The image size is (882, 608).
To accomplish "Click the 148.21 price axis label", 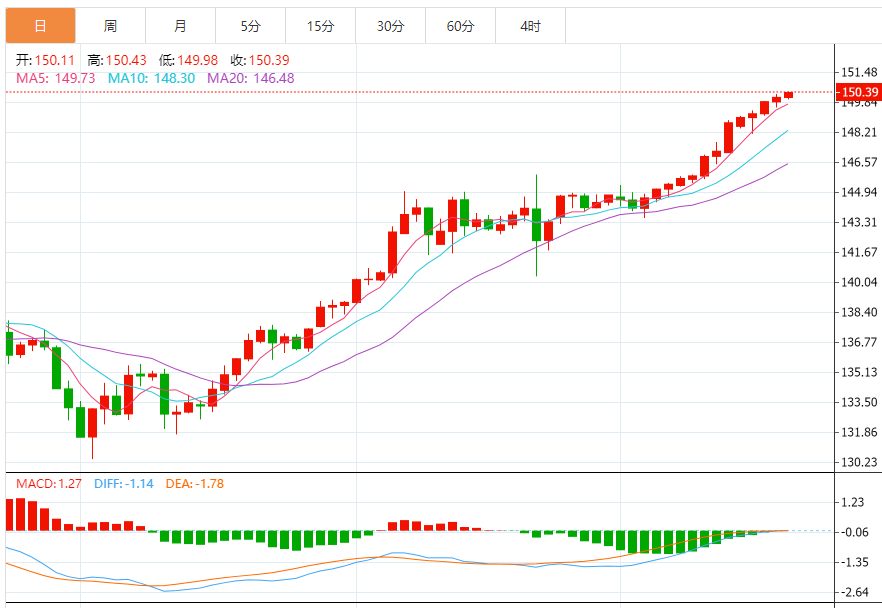I will pyautogui.click(x=859, y=132).
